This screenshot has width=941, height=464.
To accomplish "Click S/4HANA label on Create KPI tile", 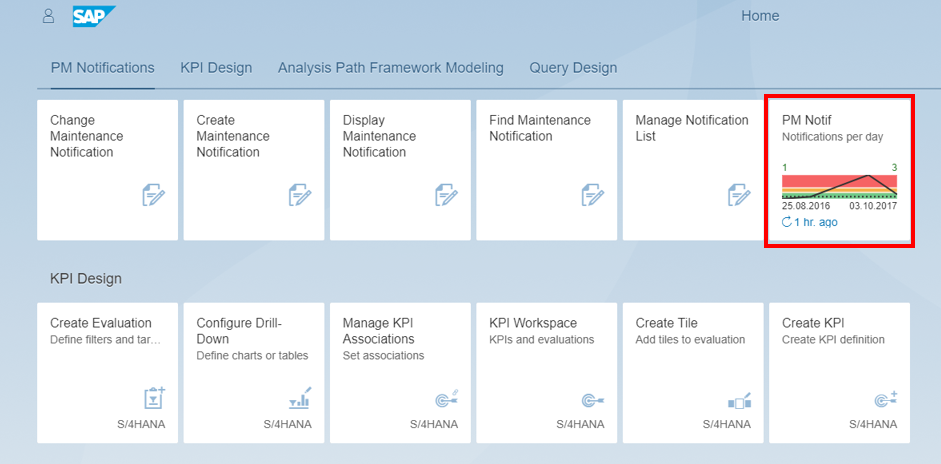I will click(873, 424).
